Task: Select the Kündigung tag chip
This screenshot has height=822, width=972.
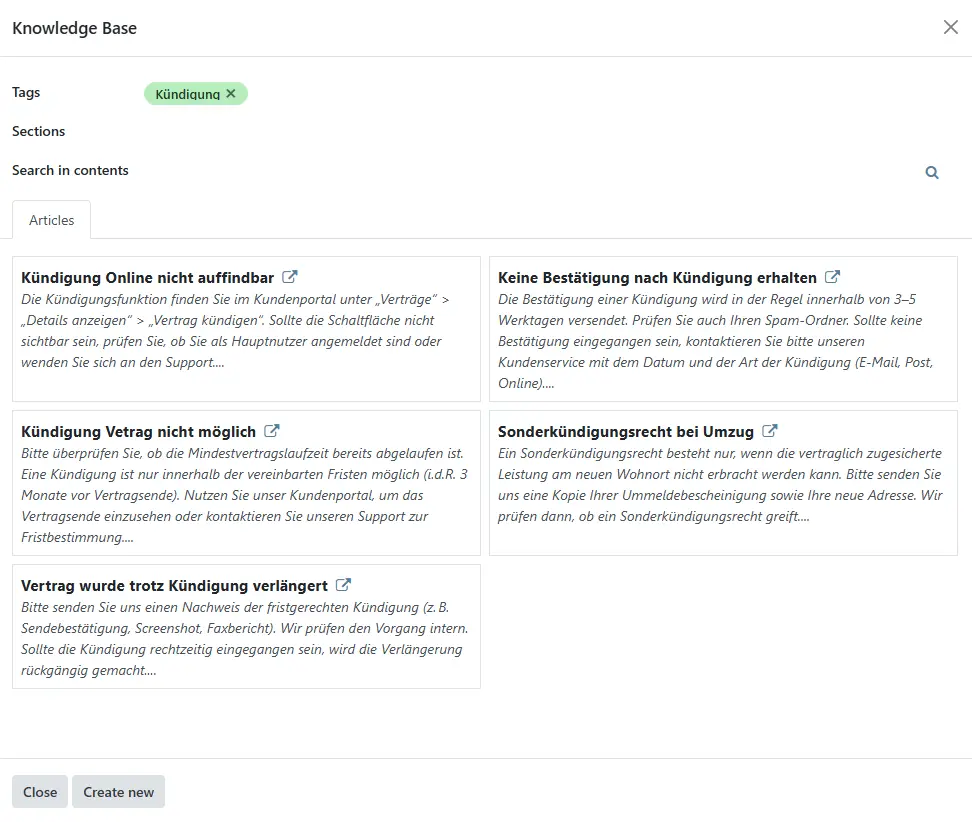Action: pyautogui.click(x=187, y=94)
